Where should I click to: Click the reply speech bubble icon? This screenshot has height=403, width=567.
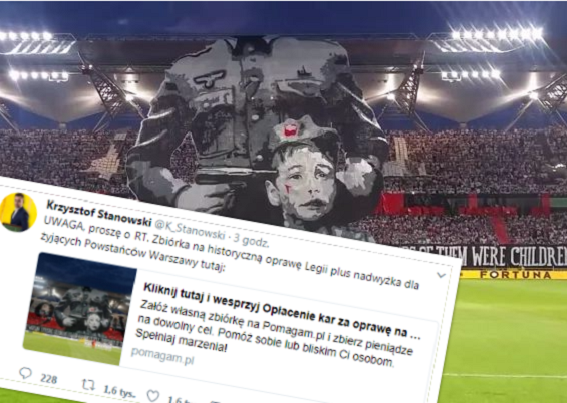(x=25, y=373)
